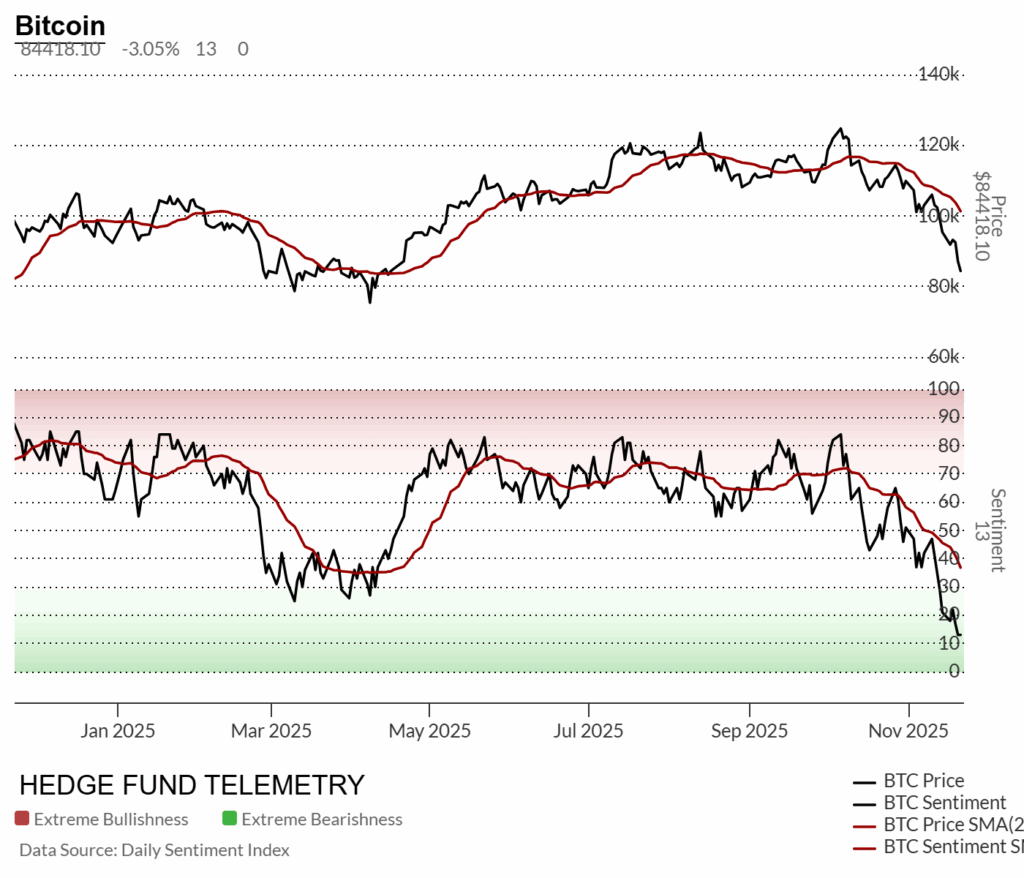Viewport: 1024px width, 878px height.
Task: Click the Jul 2025 x-axis label
Action: [587, 731]
